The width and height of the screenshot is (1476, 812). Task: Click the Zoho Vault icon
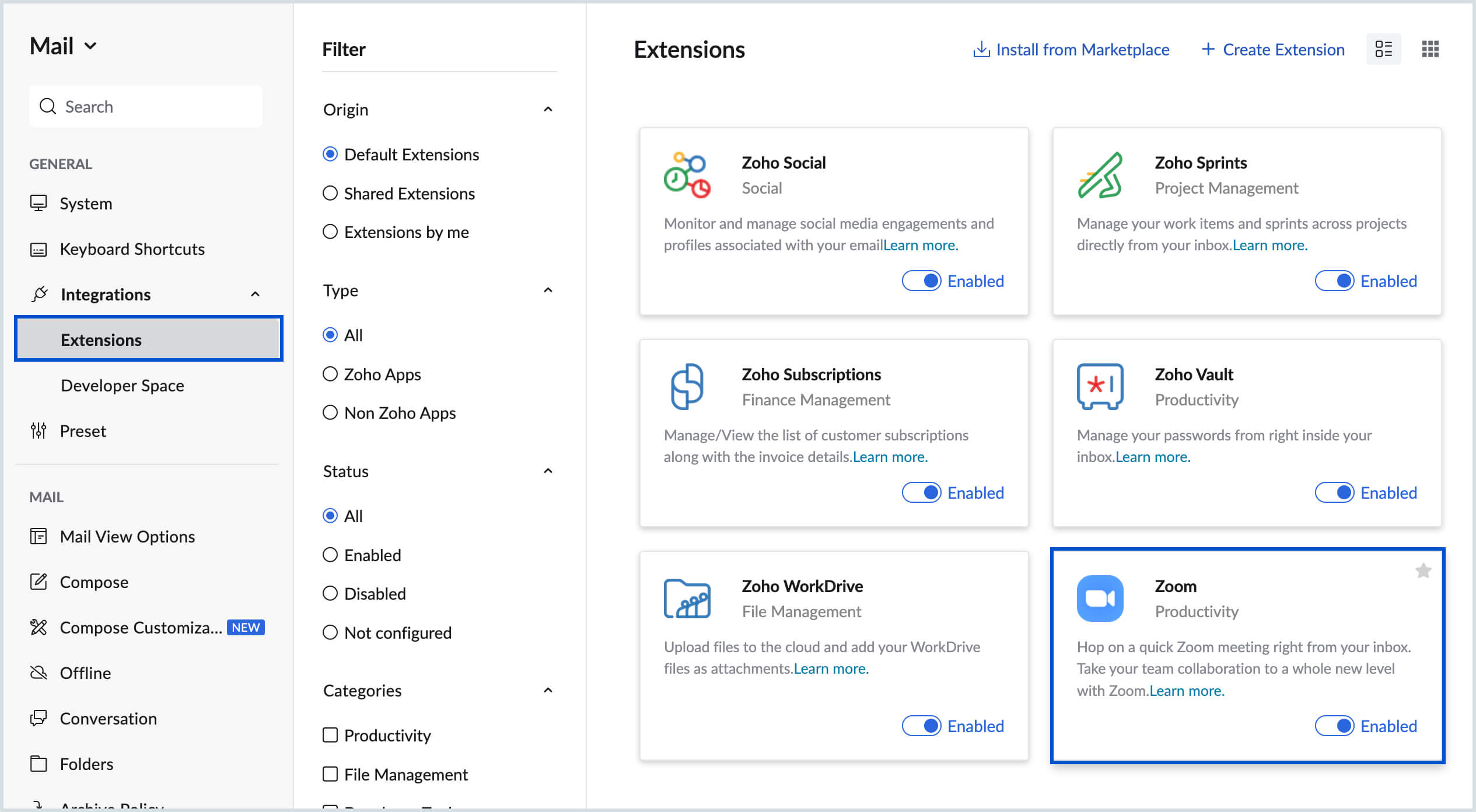coord(1100,386)
